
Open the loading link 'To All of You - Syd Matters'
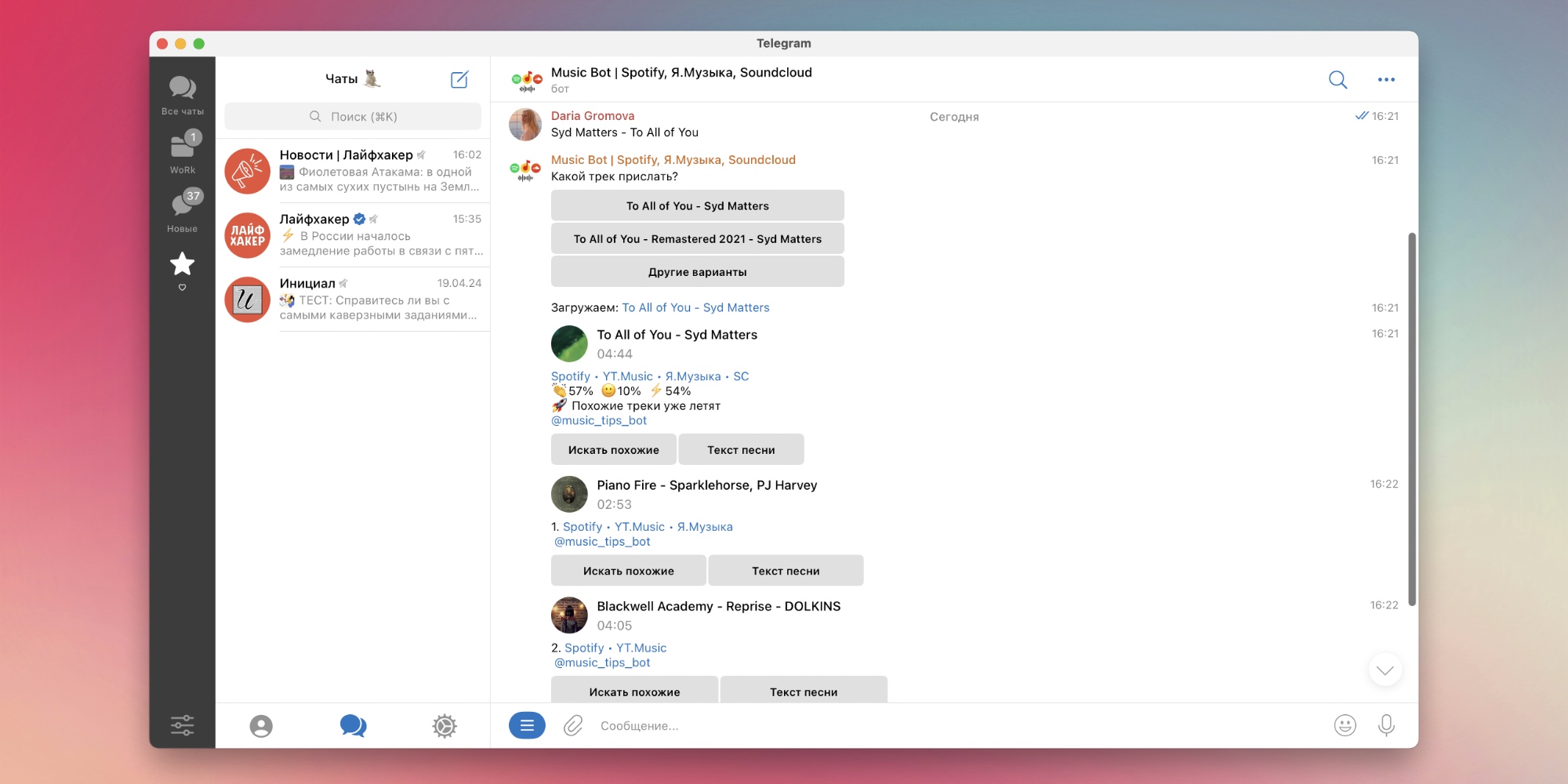coord(695,307)
